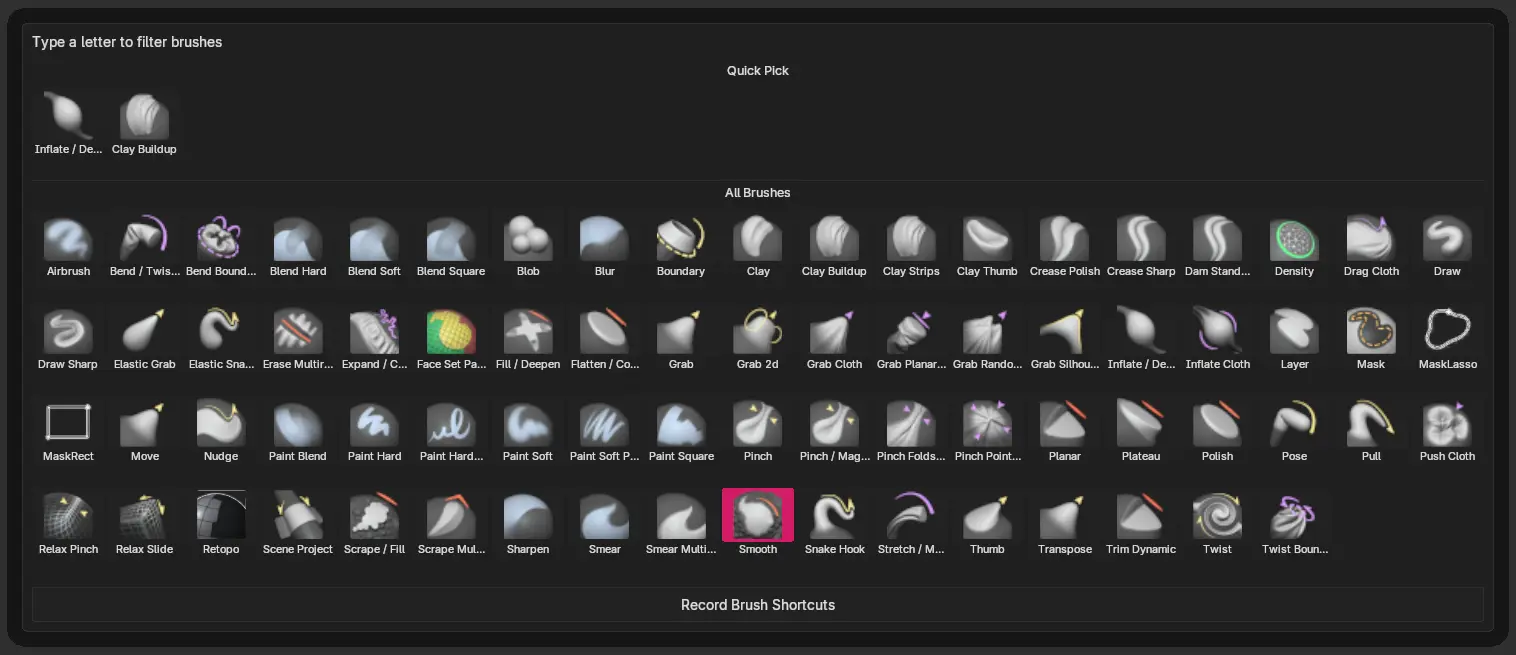Pick the Face Set Paint brush
Image resolution: width=1516 pixels, height=655 pixels.
(x=451, y=339)
